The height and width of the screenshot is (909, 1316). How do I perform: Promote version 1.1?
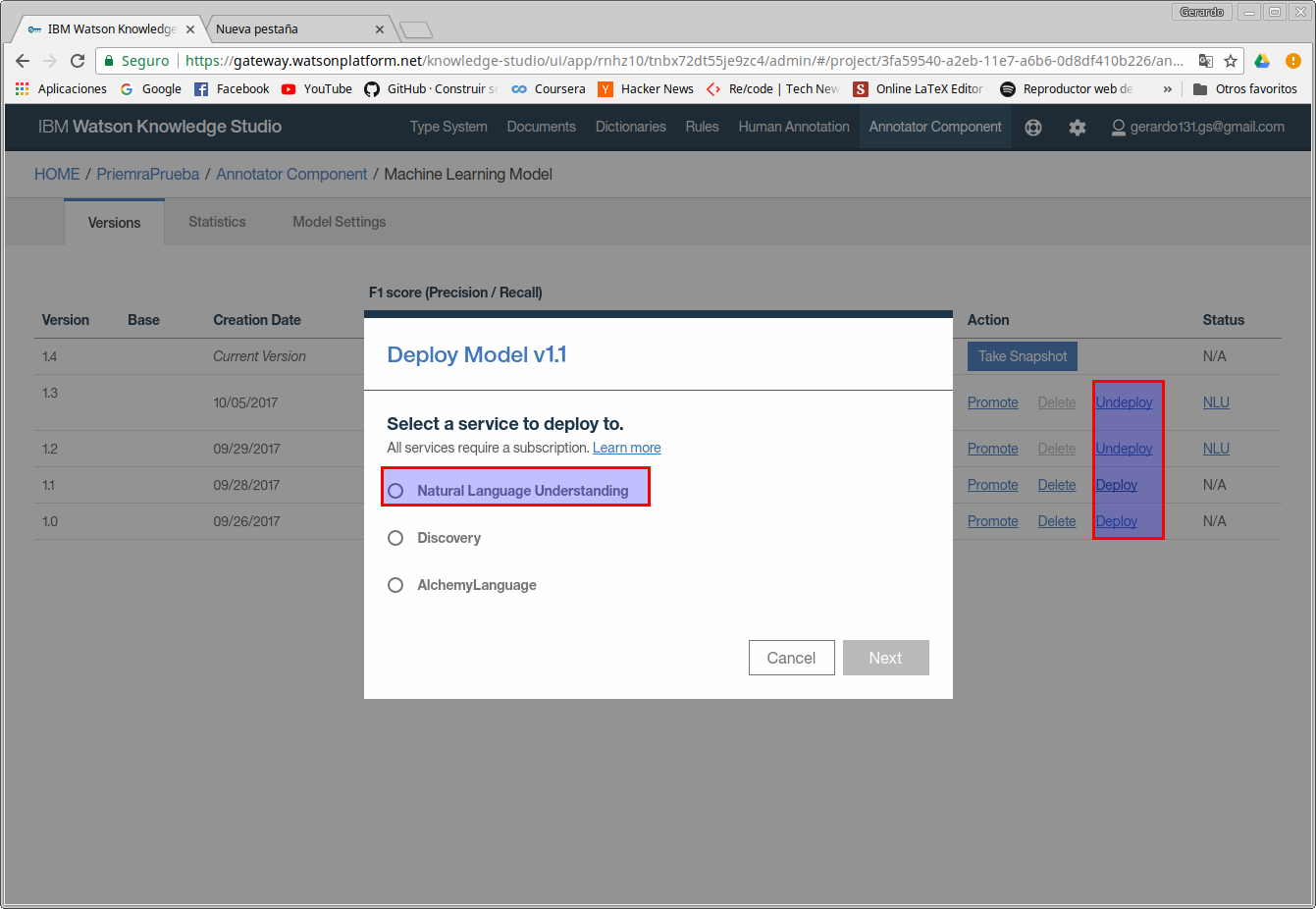(x=992, y=485)
